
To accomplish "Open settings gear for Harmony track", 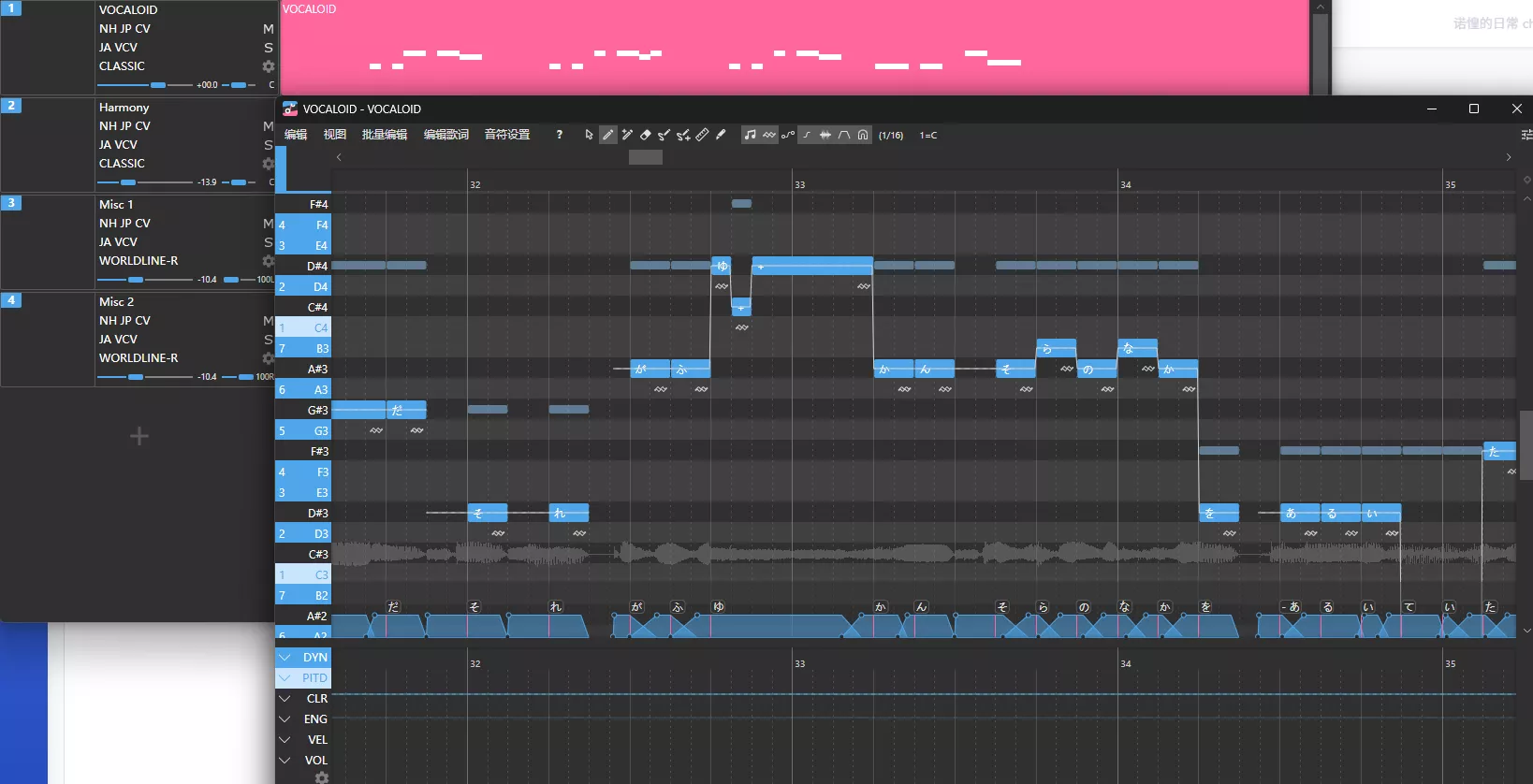I will tap(269, 164).
